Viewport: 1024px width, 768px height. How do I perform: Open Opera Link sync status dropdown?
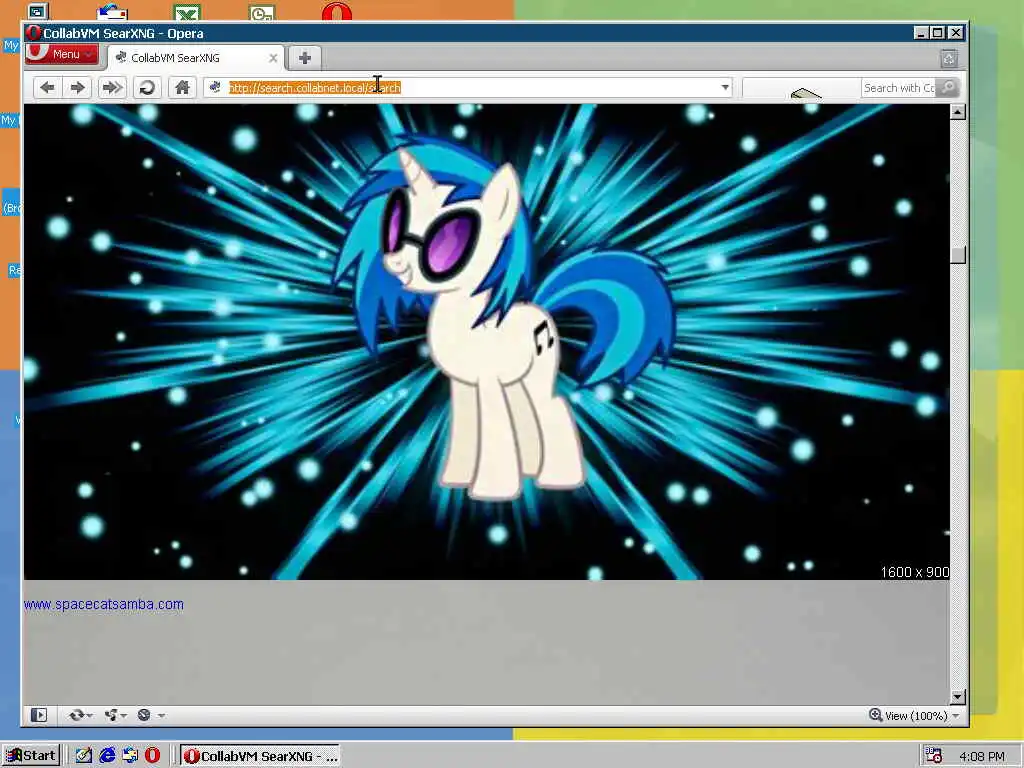point(80,716)
